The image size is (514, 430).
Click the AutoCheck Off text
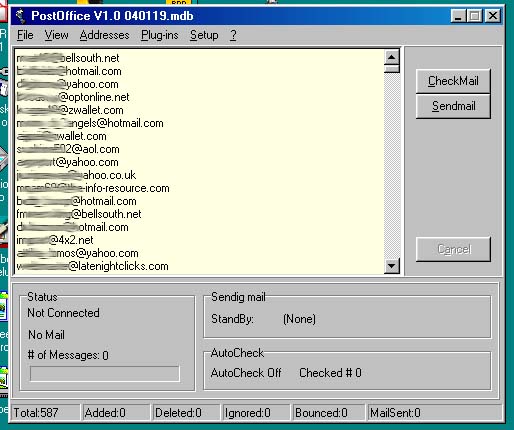pos(246,373)
